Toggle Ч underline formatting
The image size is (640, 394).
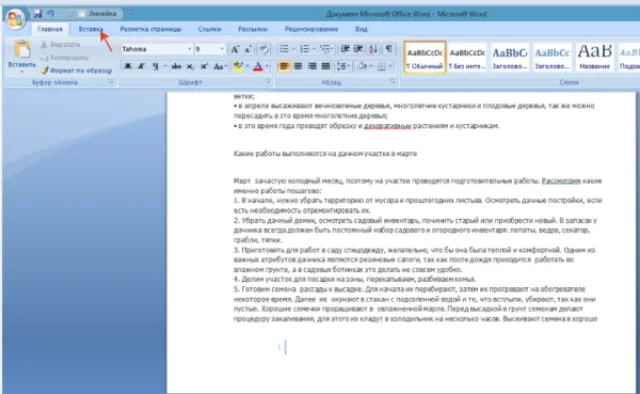155,66
